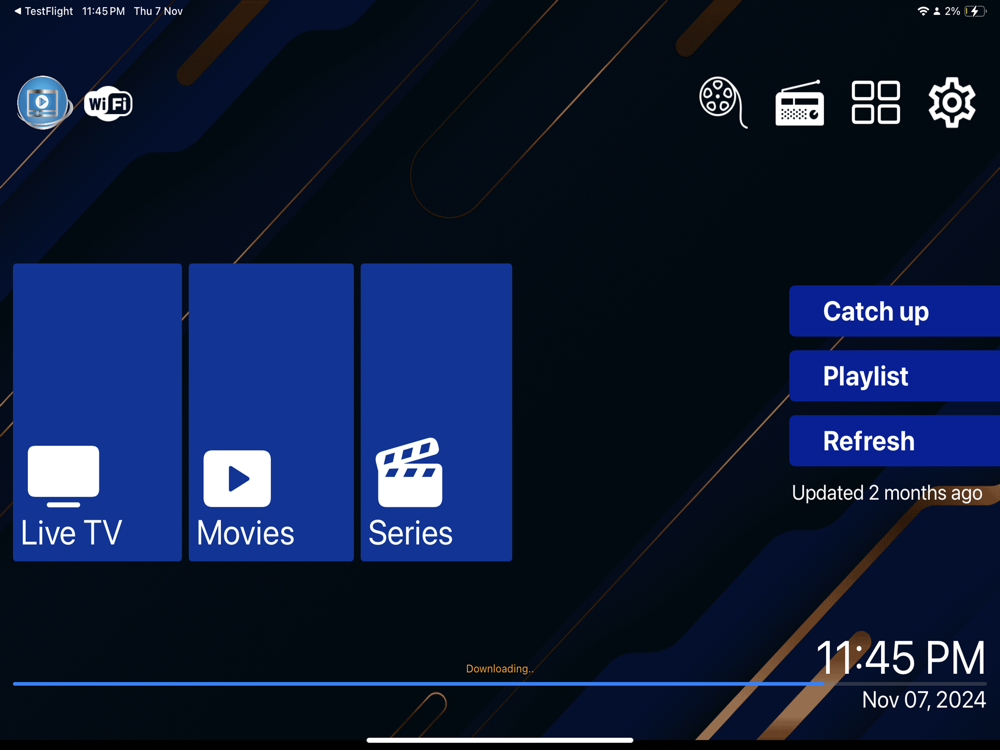Return to TestFlight via status bar

(x=43, y=11)
